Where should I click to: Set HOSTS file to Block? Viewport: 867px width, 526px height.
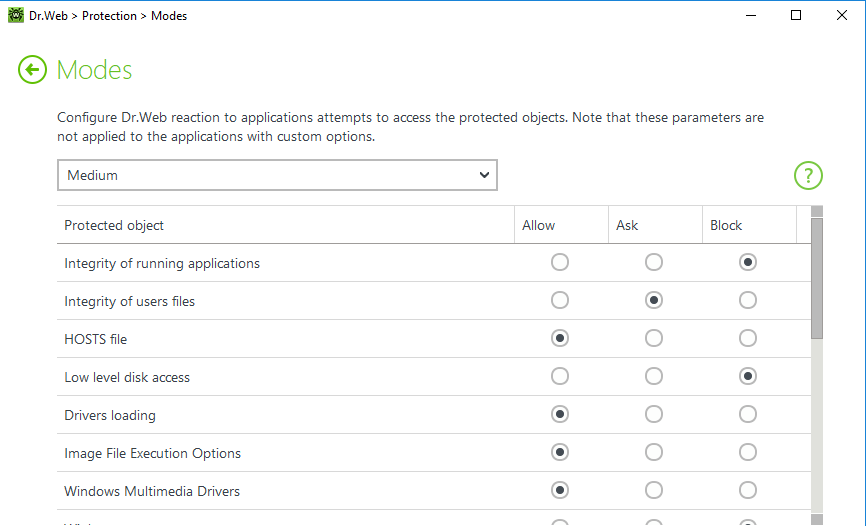[x=748, y=338]
